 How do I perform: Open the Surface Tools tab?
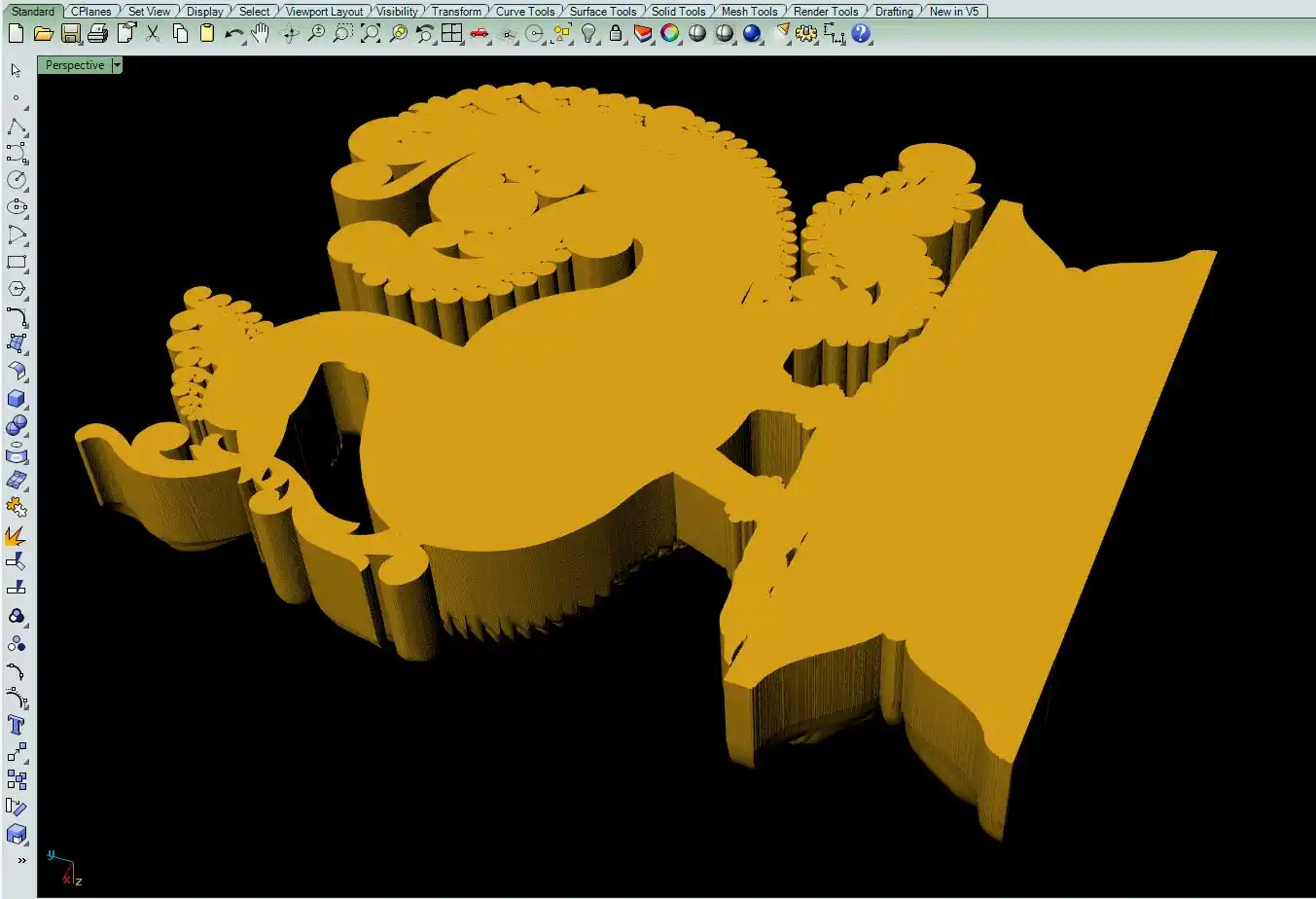click(602, 12)
